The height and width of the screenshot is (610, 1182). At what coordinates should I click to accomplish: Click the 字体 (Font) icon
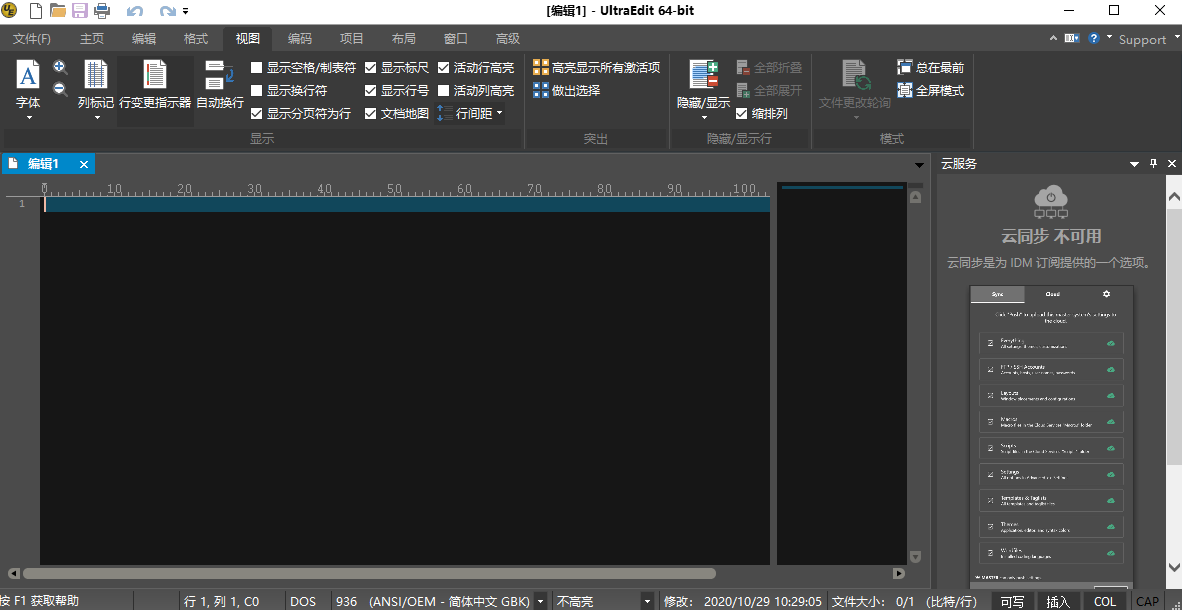(x=28, y=76)
